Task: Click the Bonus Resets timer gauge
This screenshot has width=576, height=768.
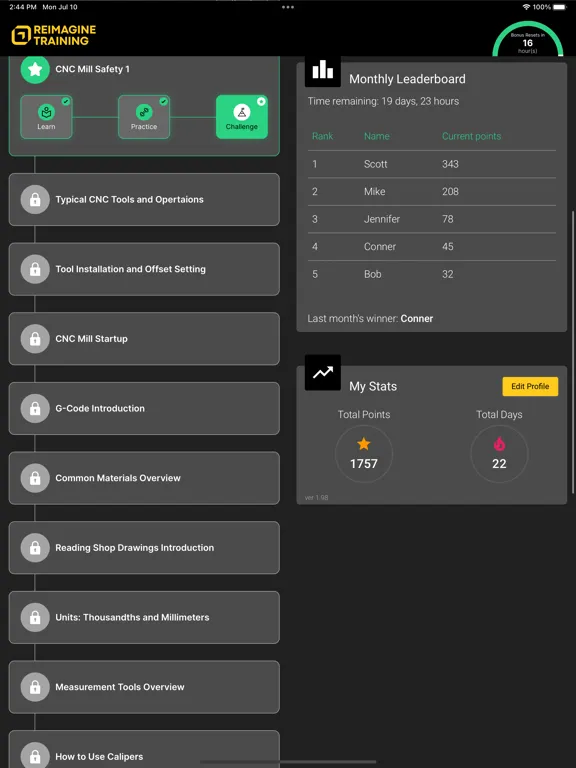Action: (x=528, y=39)
